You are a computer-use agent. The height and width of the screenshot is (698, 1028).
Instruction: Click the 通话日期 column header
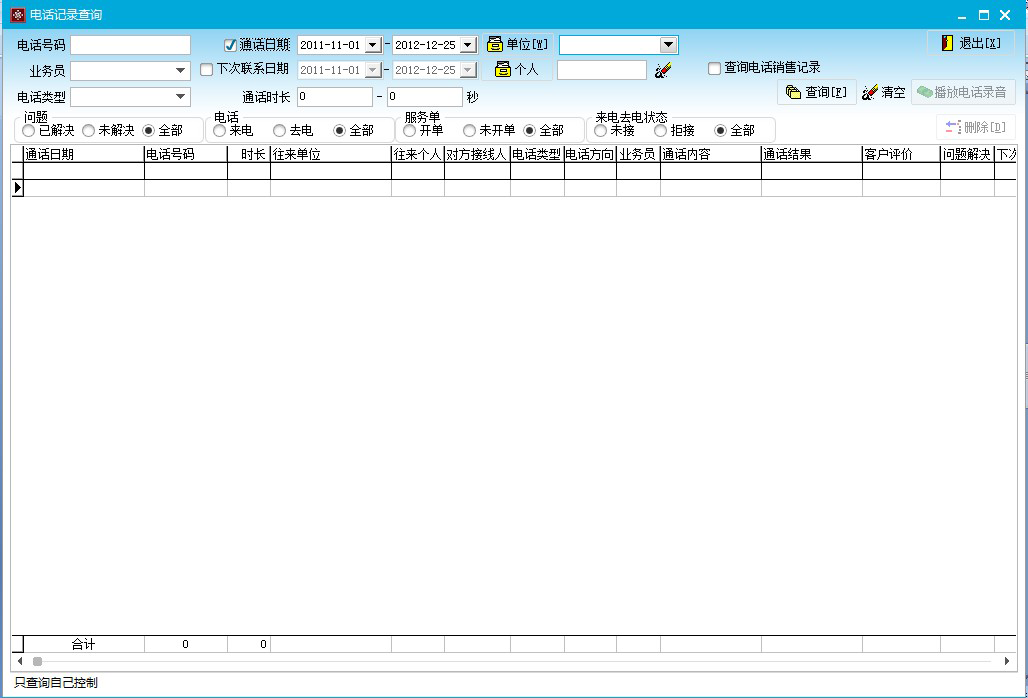click(84, 155)
